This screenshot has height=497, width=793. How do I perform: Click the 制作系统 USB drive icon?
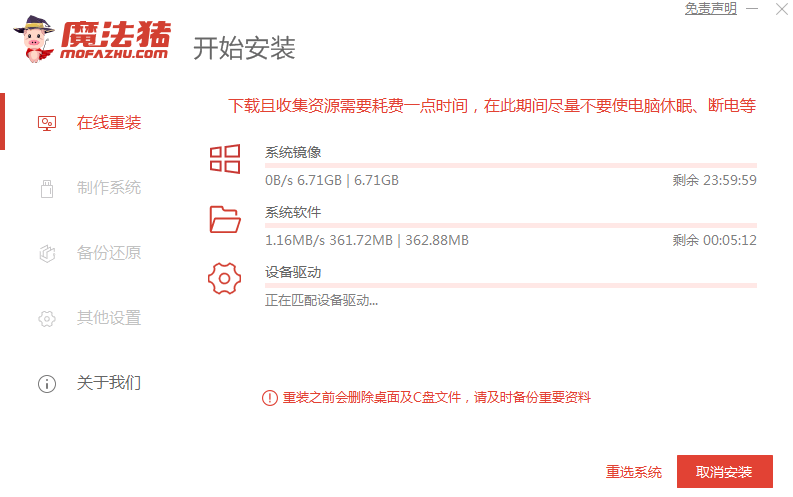click(47, 188)
